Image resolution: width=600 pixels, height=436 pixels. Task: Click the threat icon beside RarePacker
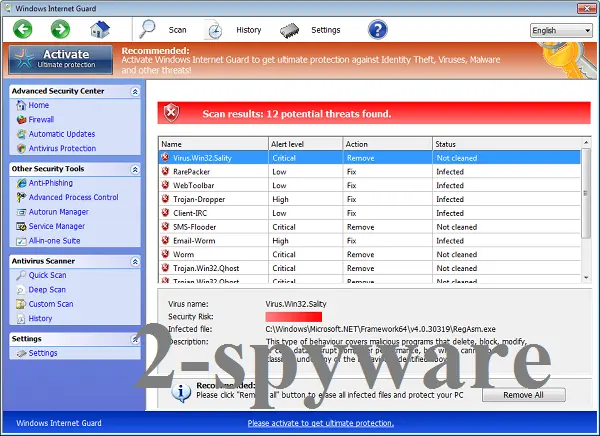165,171
